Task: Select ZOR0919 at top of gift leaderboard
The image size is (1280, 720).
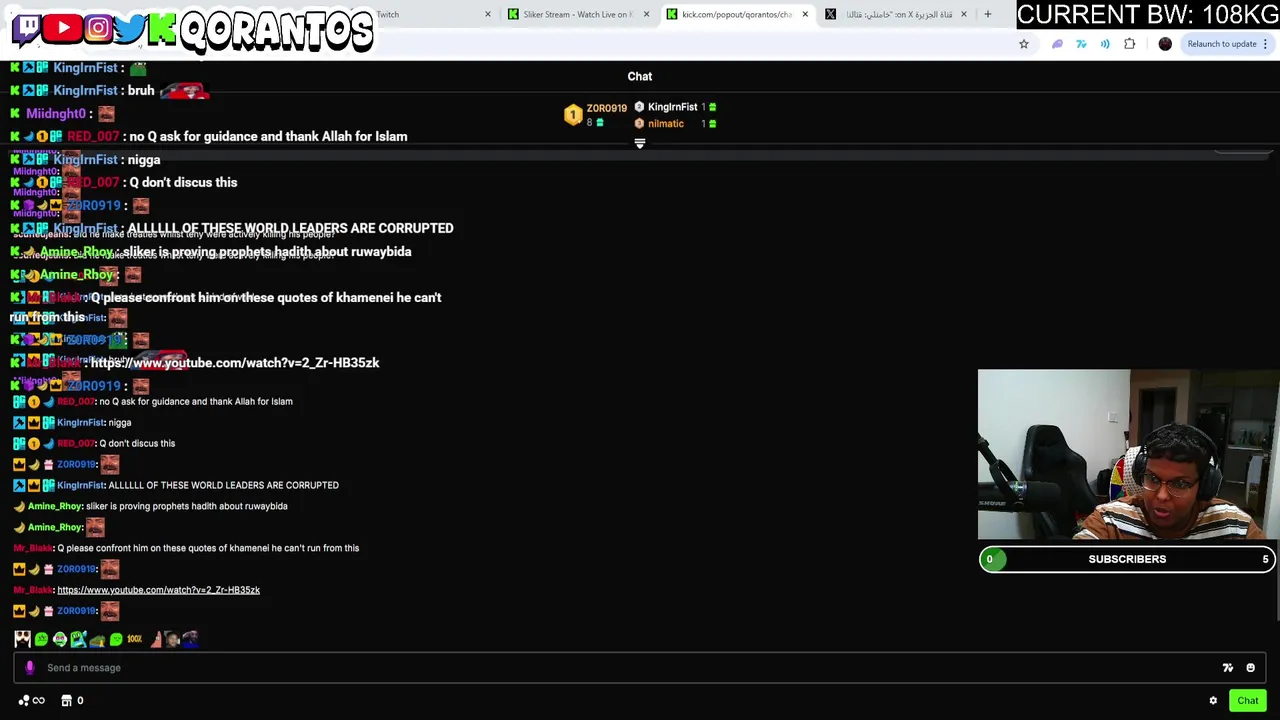Action: (606, 108)
